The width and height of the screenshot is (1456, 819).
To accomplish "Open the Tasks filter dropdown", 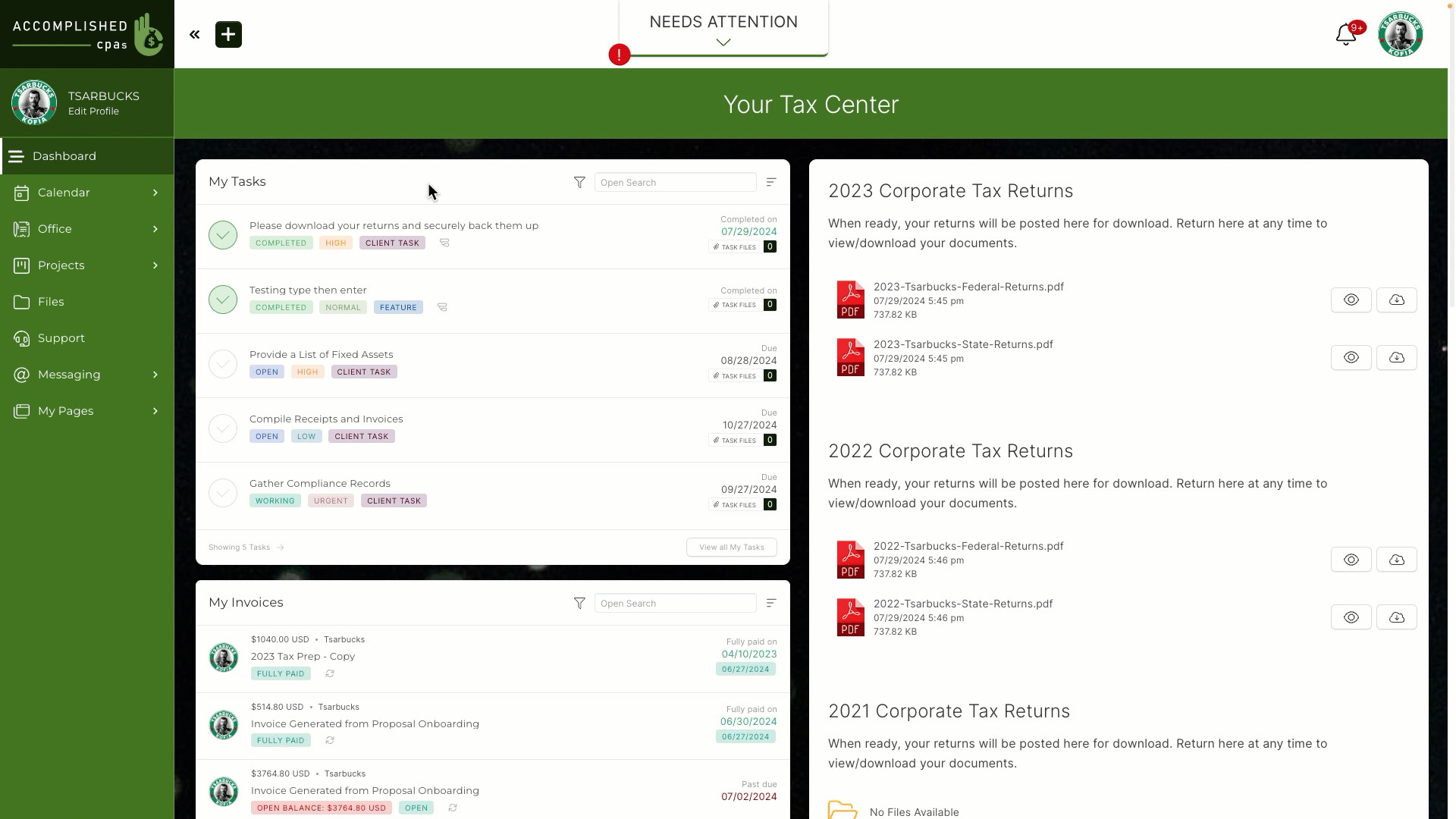I will [579, 182].
